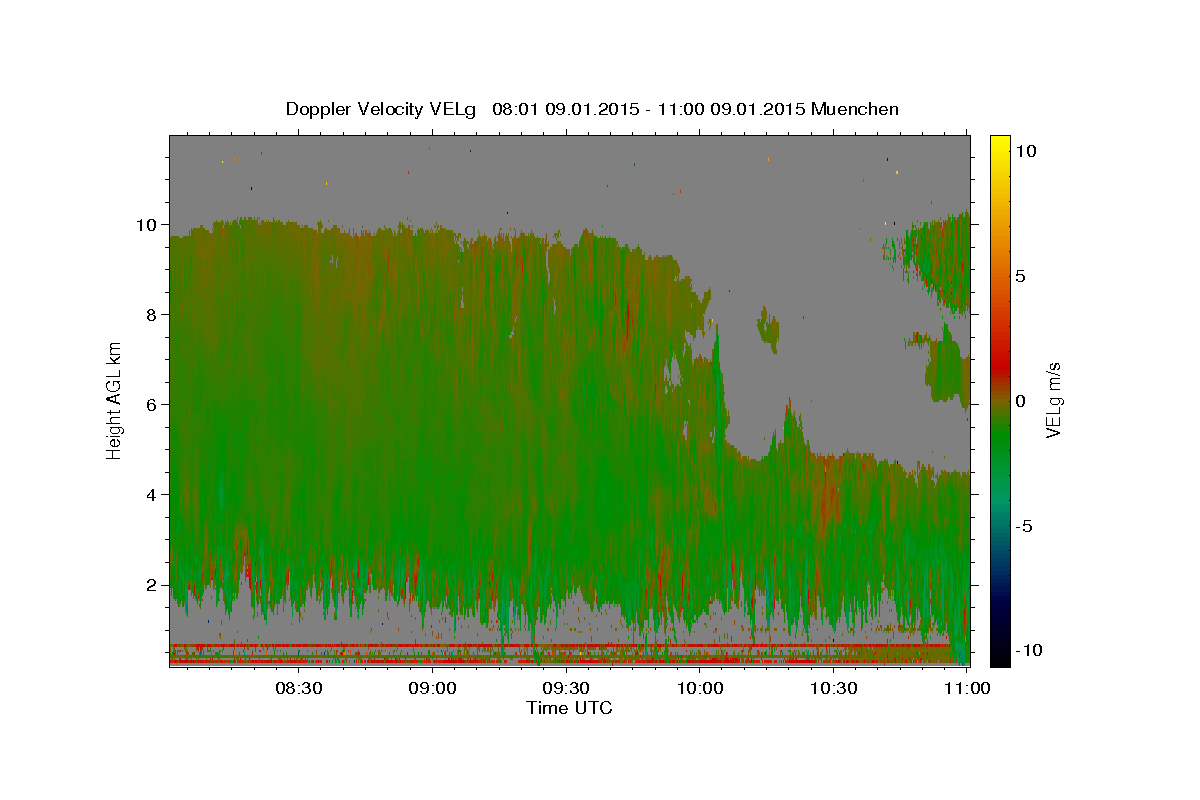This screenshot has height=800, width=1200.
Task: Click the '10:00' time axis label
Action: (x=700, y=688)
